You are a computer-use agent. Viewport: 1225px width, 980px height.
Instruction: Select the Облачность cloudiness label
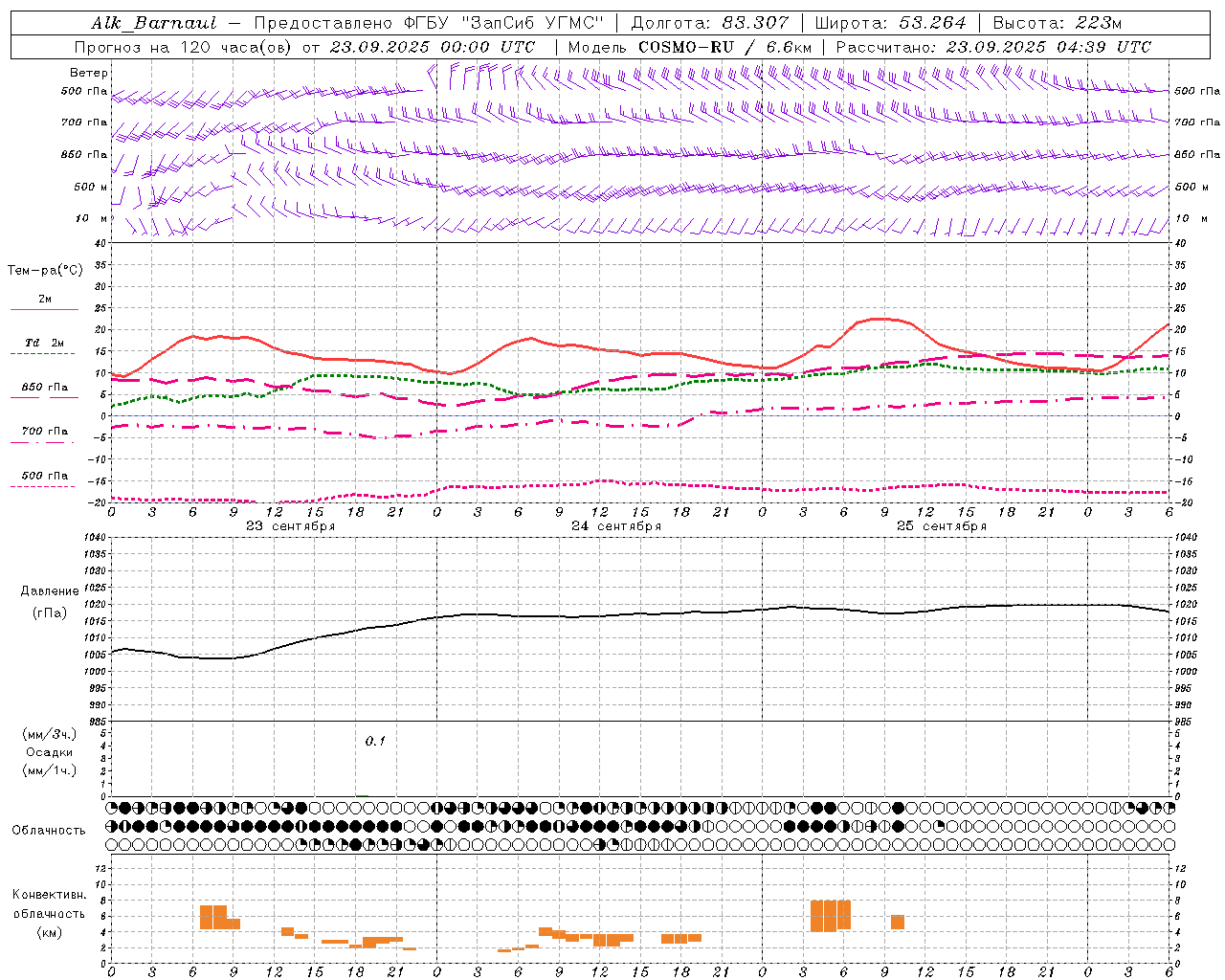click(x=49, y=831)
